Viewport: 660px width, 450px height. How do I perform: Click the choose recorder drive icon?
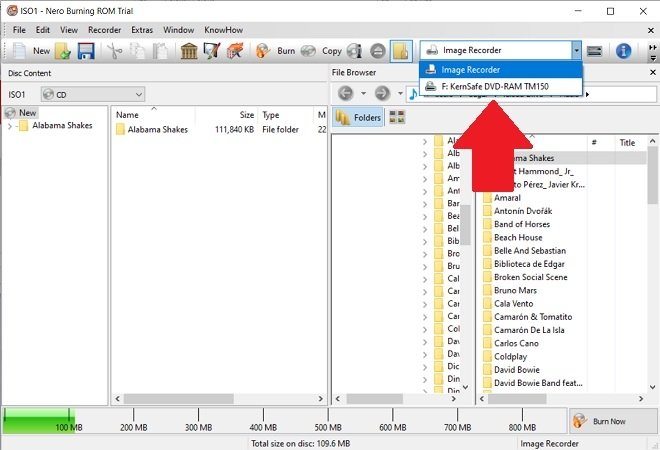(x=594, y=51)
